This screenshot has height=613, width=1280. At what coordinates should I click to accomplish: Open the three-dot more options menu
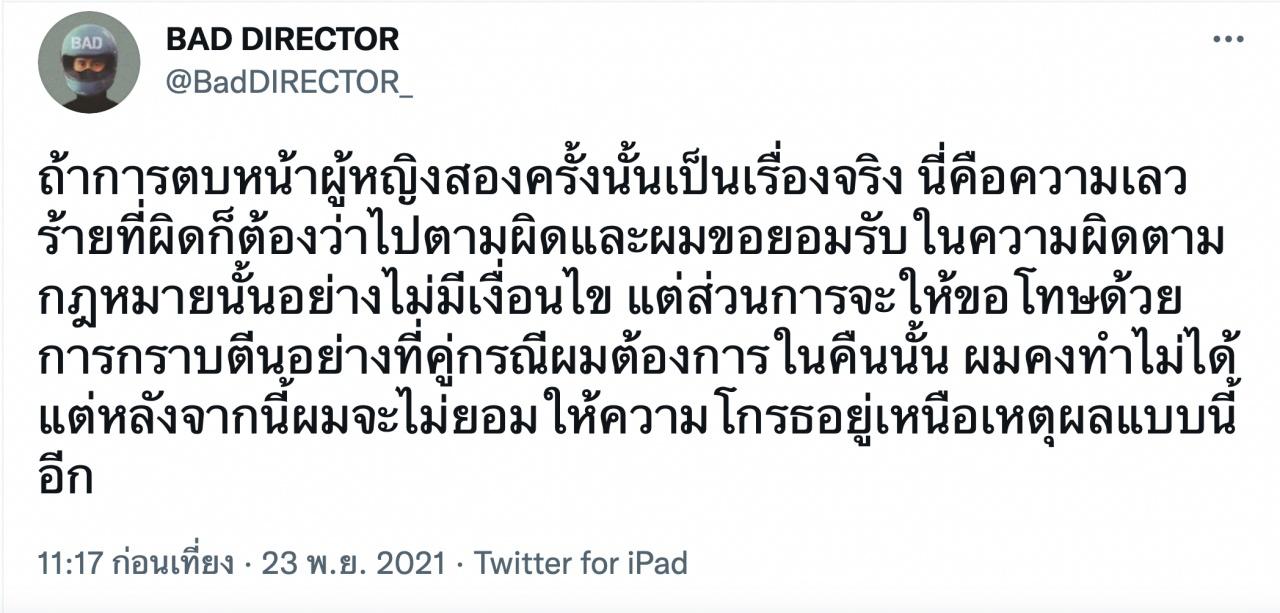(x=1227, y=40)
